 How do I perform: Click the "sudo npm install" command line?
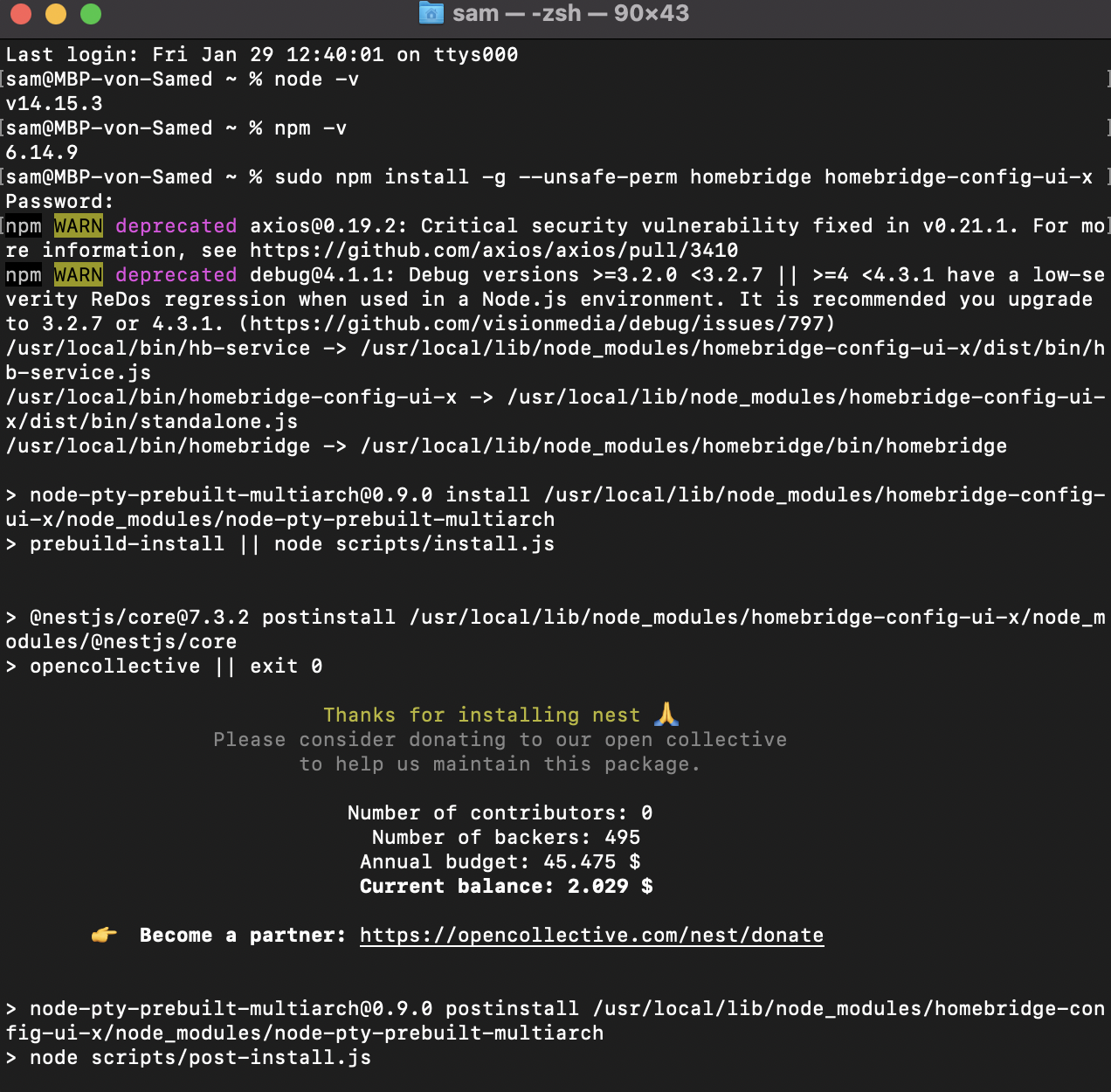pos(683,176)
